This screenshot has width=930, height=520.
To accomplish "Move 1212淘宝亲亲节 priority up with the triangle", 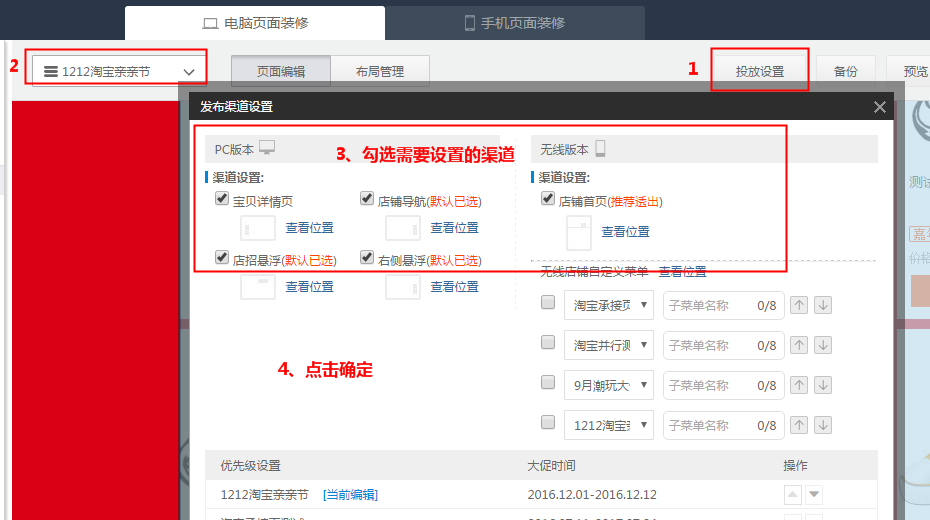I will point(793,494).
